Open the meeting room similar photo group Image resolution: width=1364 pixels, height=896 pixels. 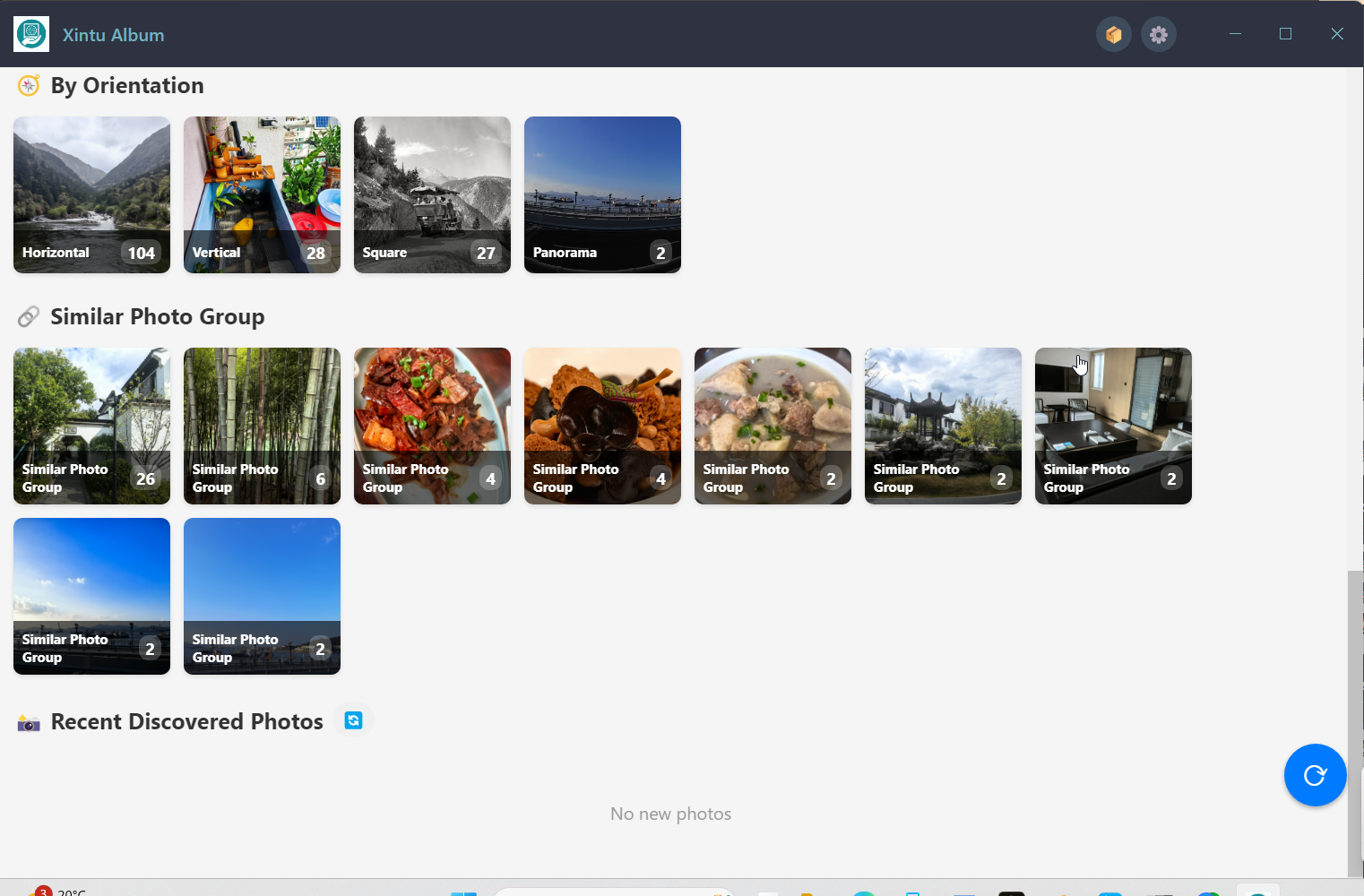[1113, 426]
